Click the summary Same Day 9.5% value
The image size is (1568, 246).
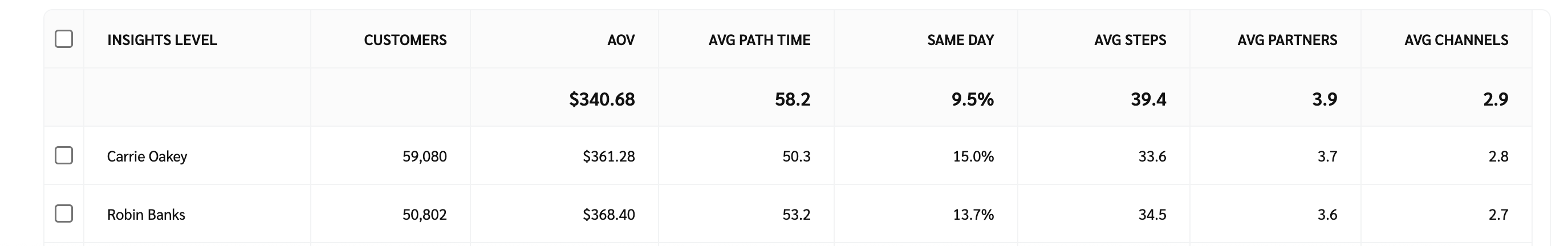[x=972, y=99]
